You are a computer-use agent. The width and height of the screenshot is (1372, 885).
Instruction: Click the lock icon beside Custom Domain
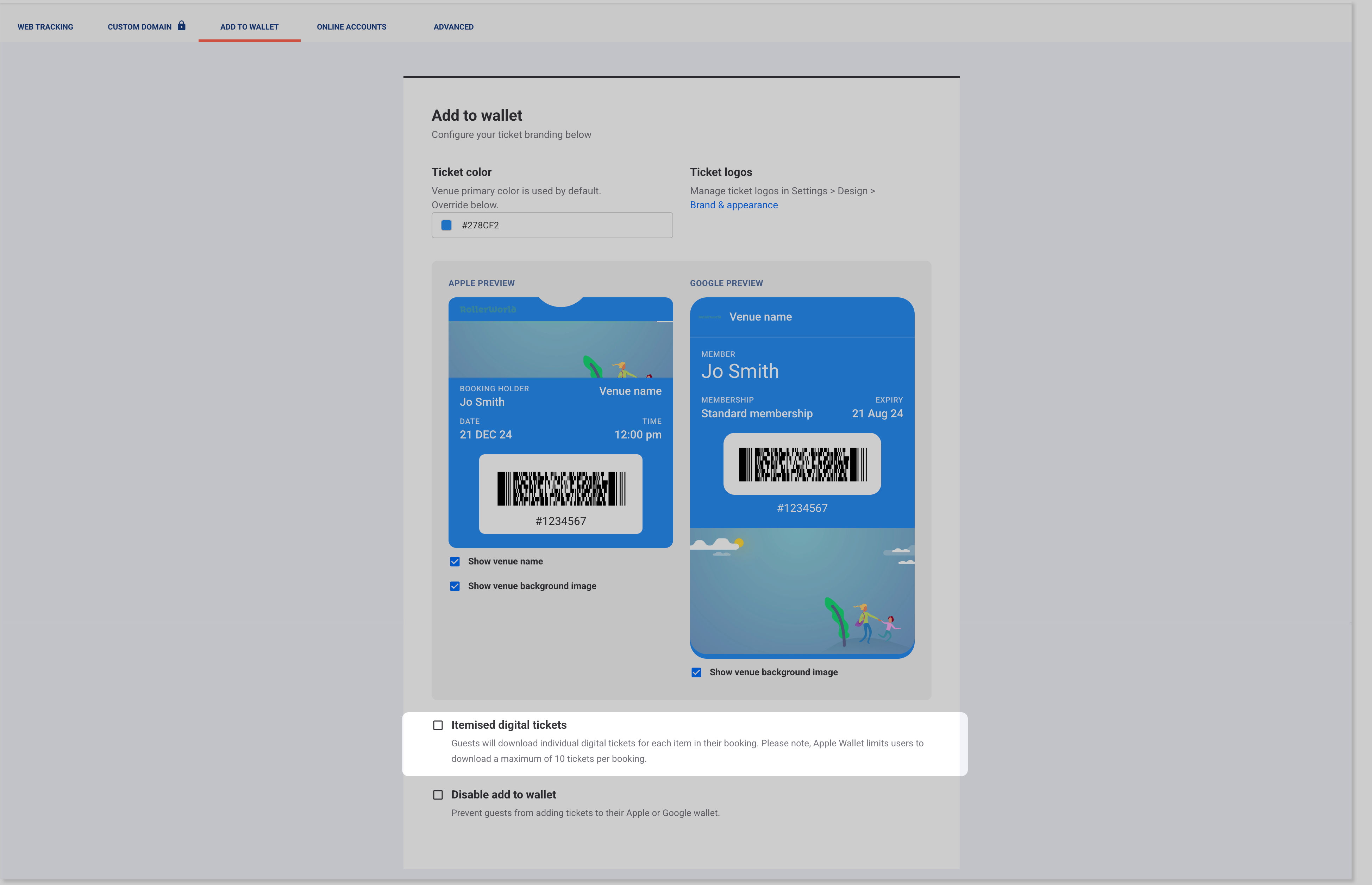182,26
